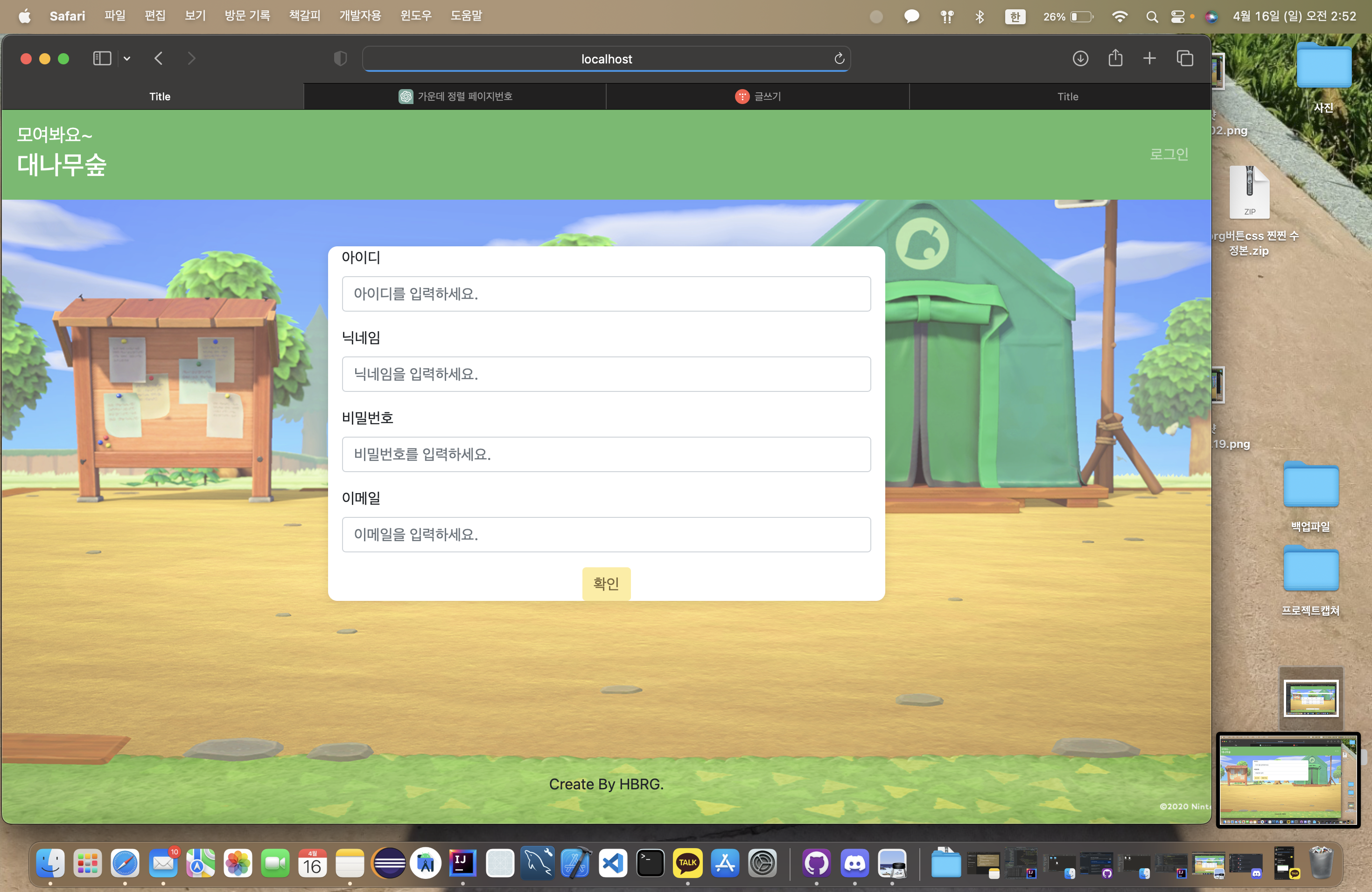The height and width of the screenshot is (892, 1372).
Task: Focus the 아이디 input field
Action: coord(607,294)
